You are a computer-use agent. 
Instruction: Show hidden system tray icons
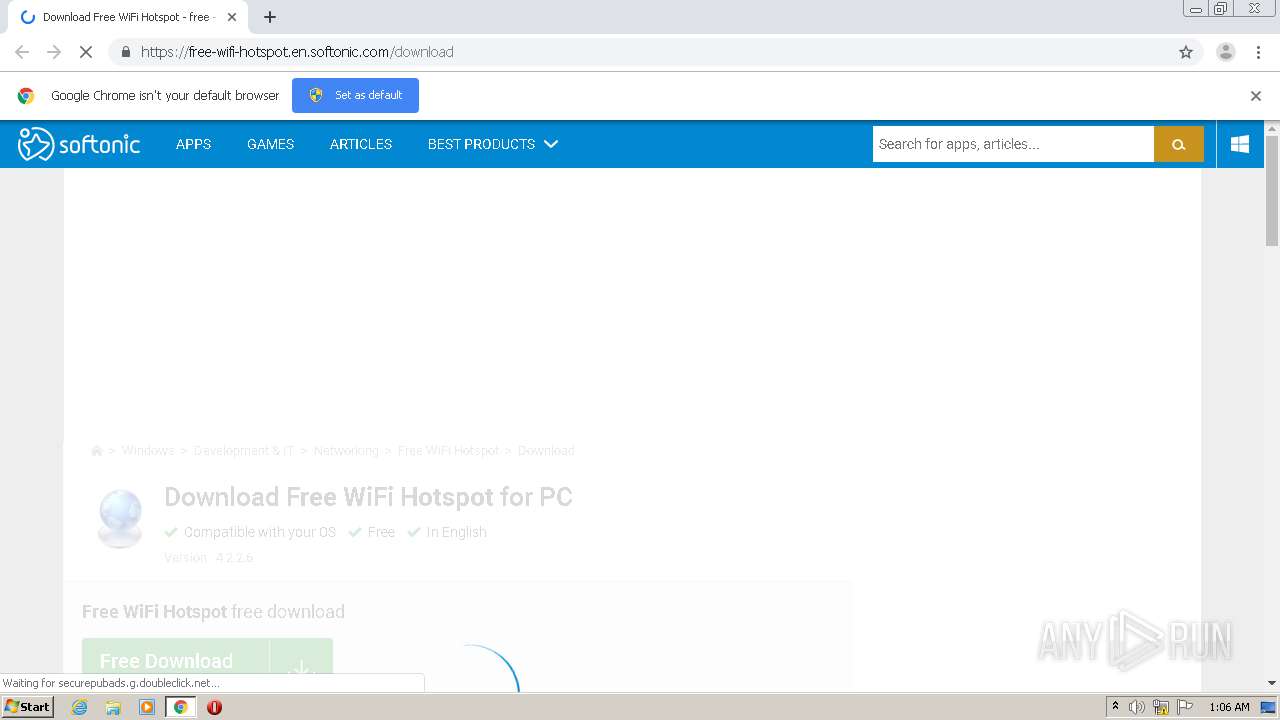pyautogui.click(x=1115, y=707)
